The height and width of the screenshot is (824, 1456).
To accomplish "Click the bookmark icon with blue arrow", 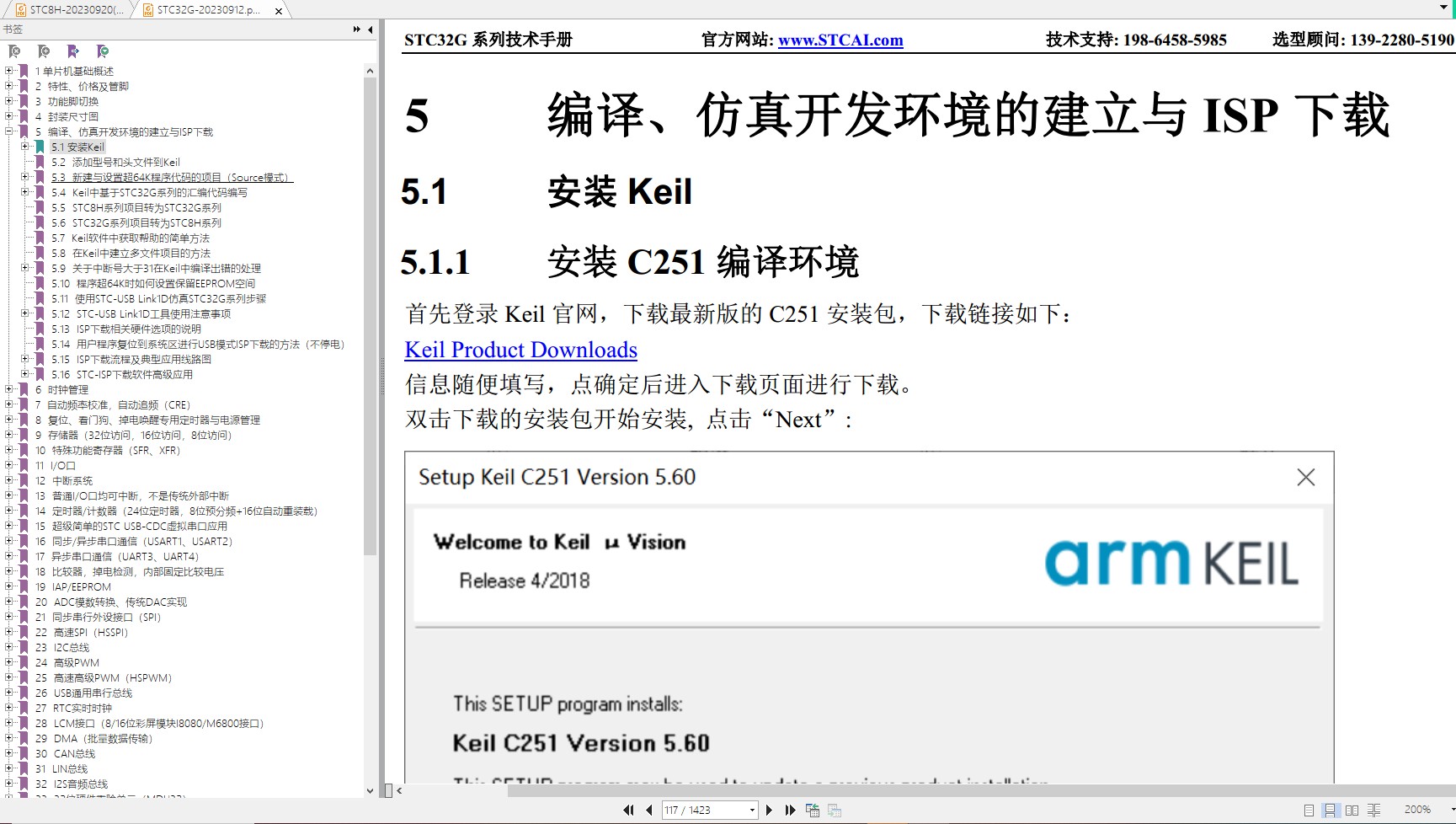I will pyautogui.click(x=73, y=51).
